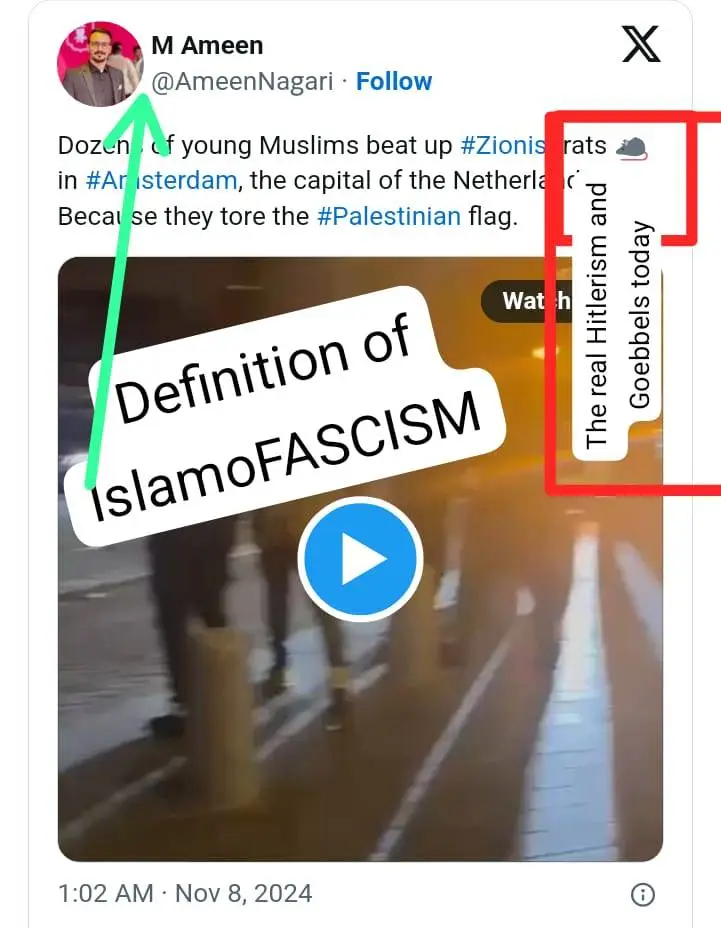Select the vertical 'Goebbels today' label
The image size is (721, 928).
(x=641, y=314)
